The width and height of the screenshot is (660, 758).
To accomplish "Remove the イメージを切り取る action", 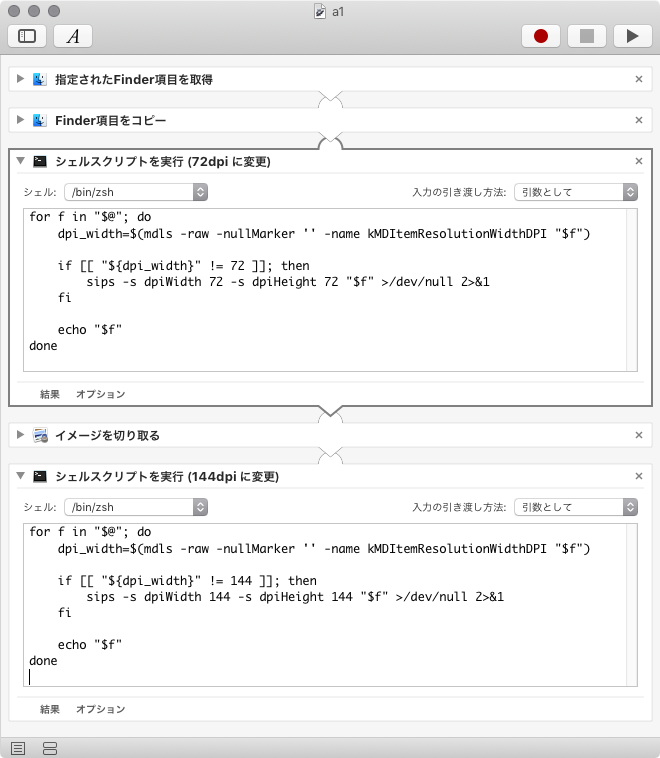I will 639,435.
